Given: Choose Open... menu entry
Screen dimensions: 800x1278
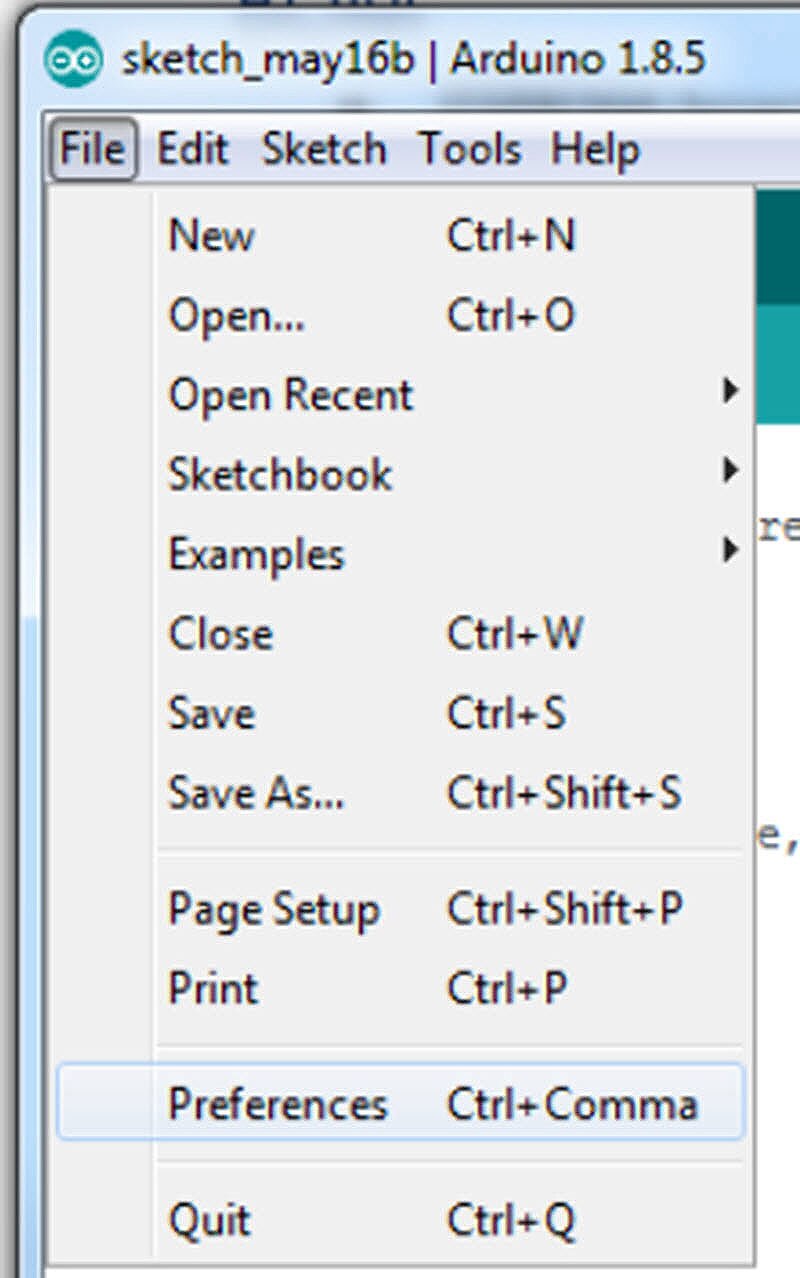Looking at the screenshot, I should [237, 316].
